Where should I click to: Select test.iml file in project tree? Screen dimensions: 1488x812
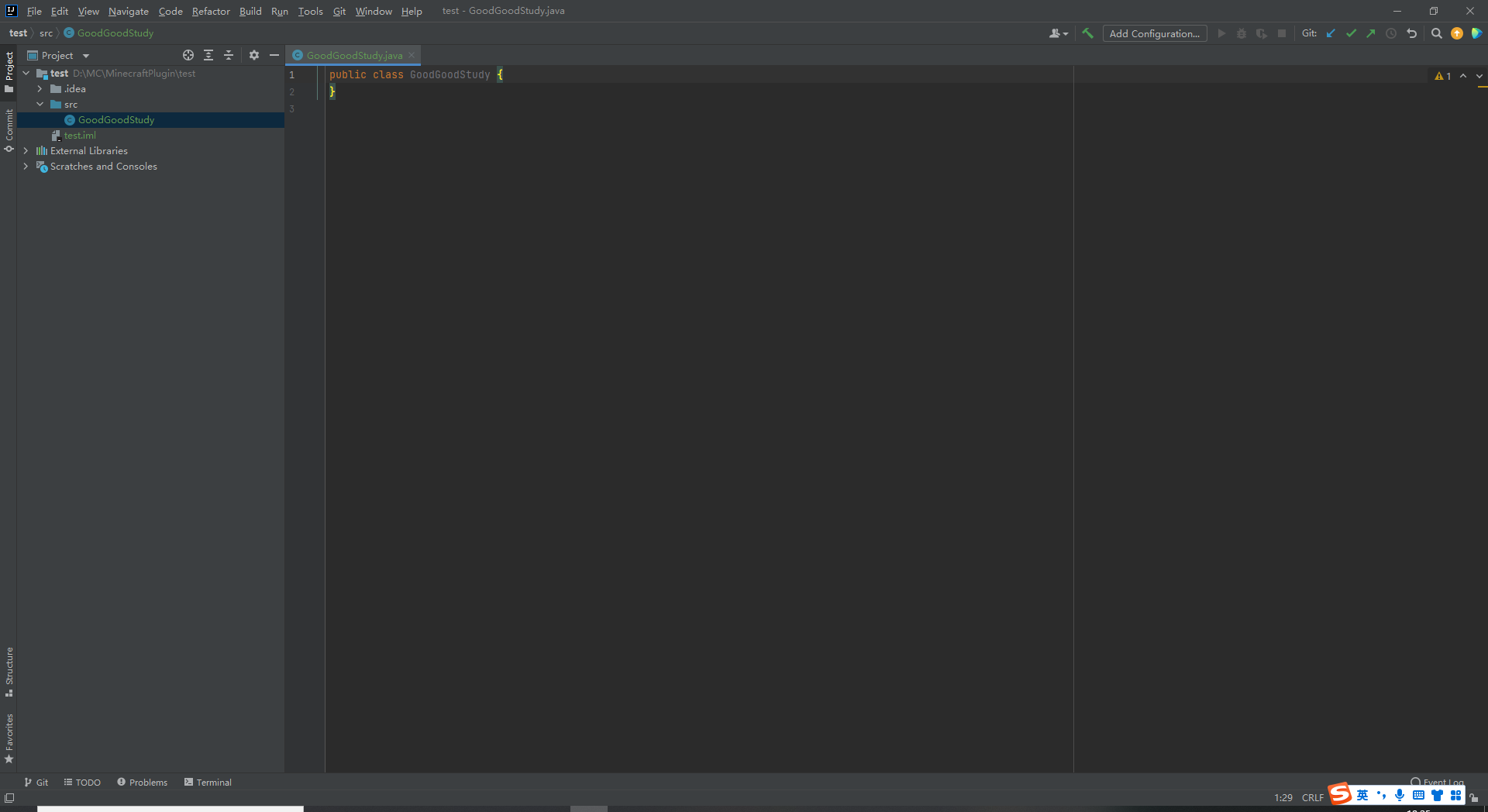tap(80, 135)
